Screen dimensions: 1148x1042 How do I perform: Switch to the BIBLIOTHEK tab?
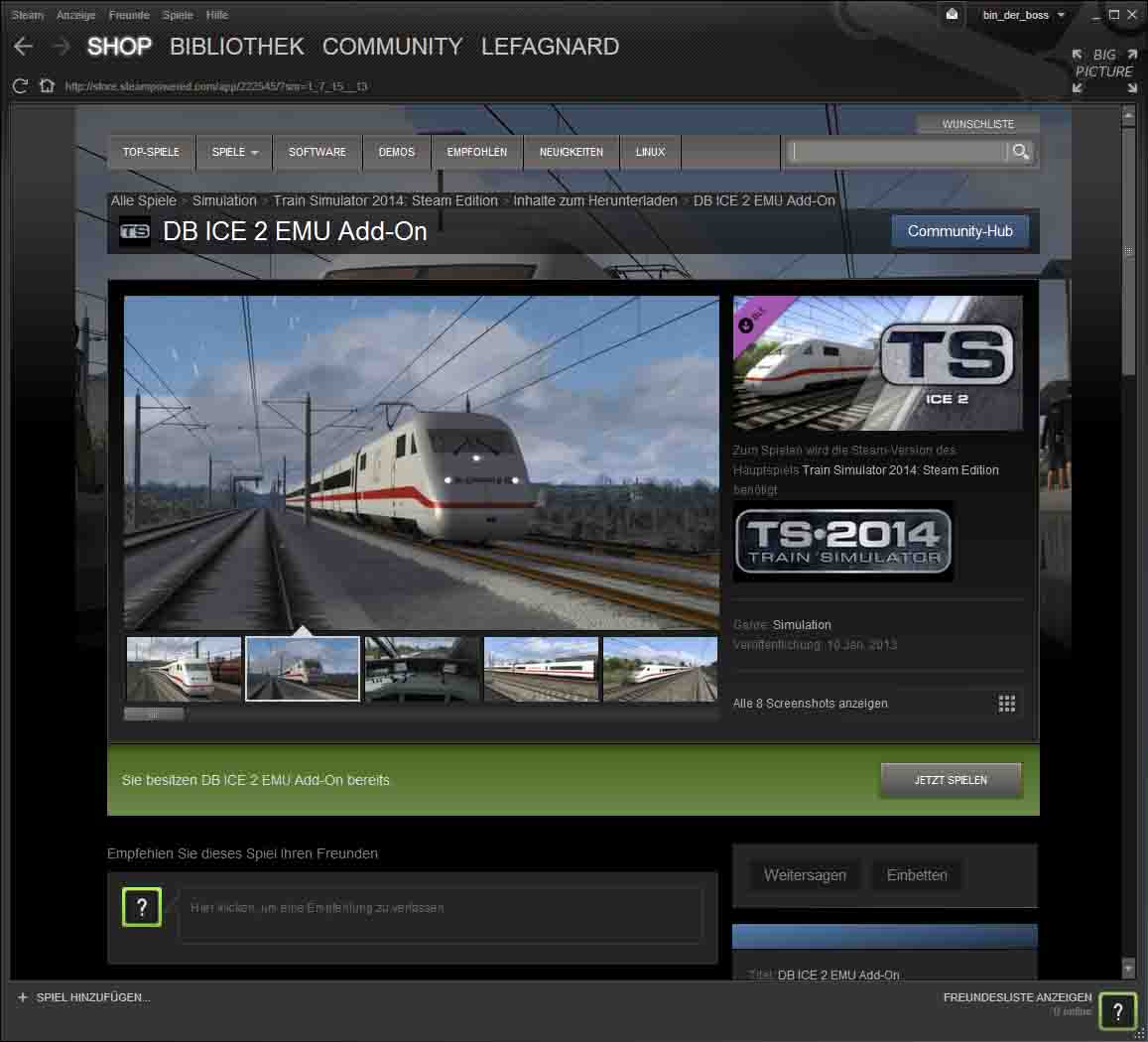pos(236,47)
